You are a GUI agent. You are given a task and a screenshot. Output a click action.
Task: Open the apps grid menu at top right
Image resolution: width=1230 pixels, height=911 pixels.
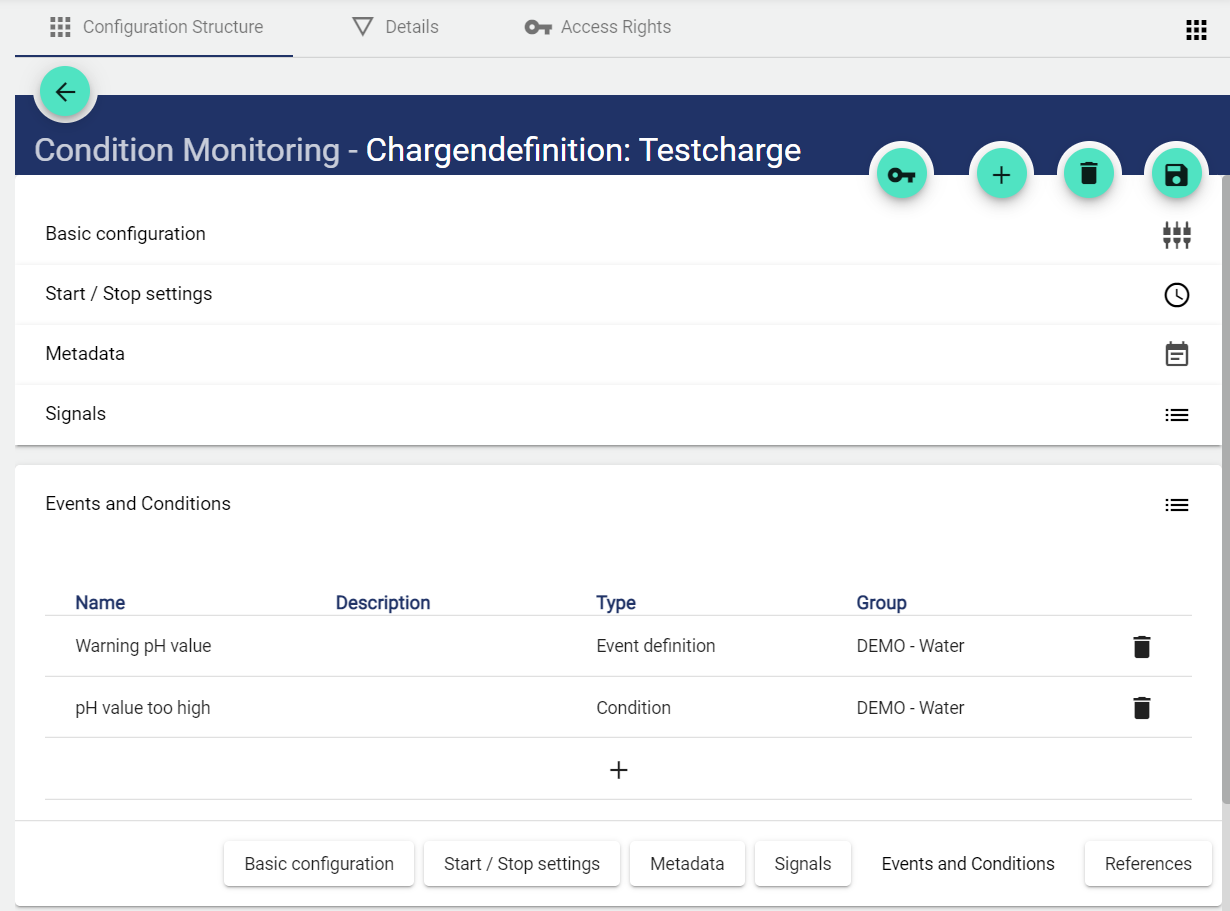[x=1196, y=30]
